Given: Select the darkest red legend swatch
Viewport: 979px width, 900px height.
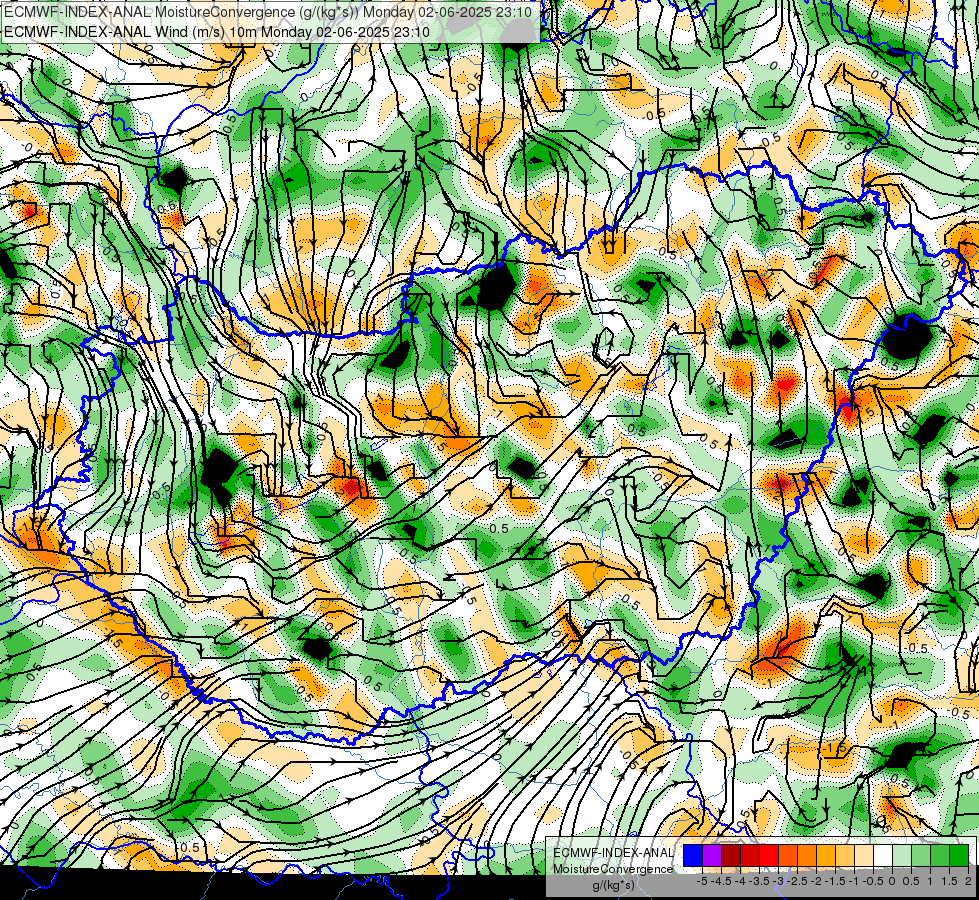Looking at the screenshot, I should [731, 856].
